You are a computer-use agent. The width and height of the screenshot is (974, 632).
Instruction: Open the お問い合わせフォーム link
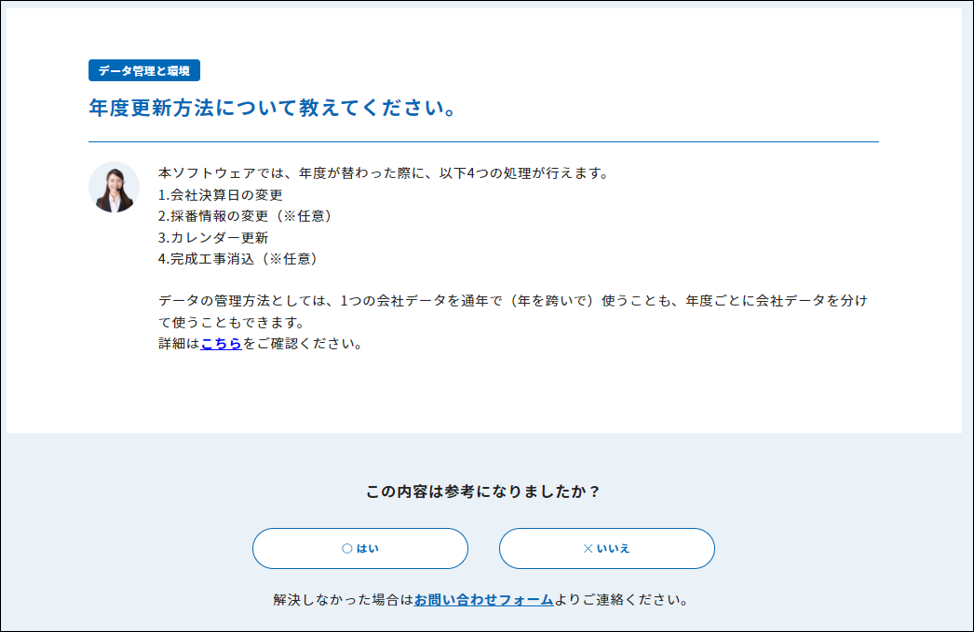point(483,600)
